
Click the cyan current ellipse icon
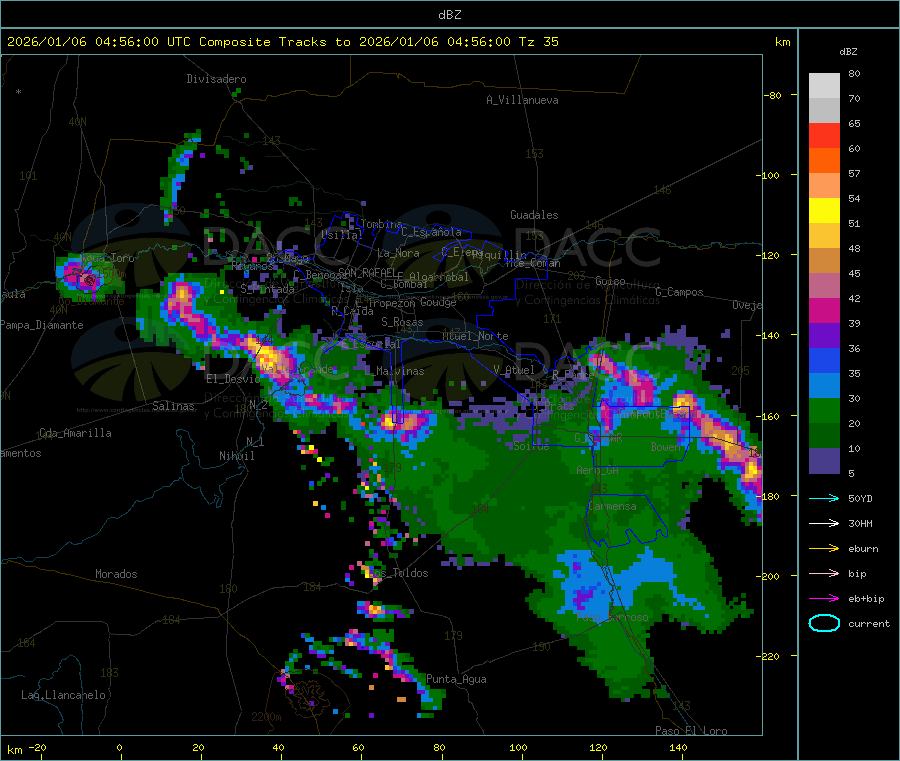pos(824,623)
